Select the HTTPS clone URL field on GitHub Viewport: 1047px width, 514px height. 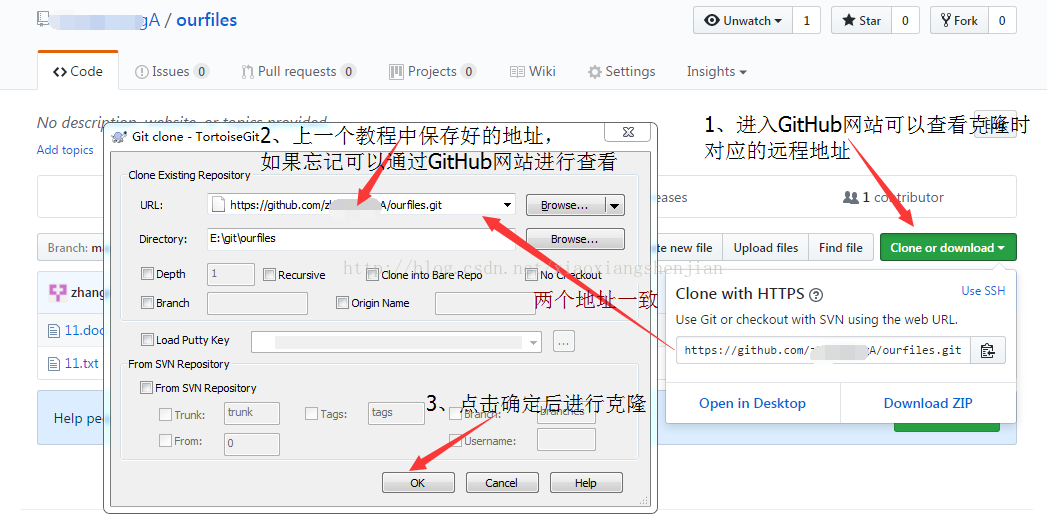coord(823,350)
